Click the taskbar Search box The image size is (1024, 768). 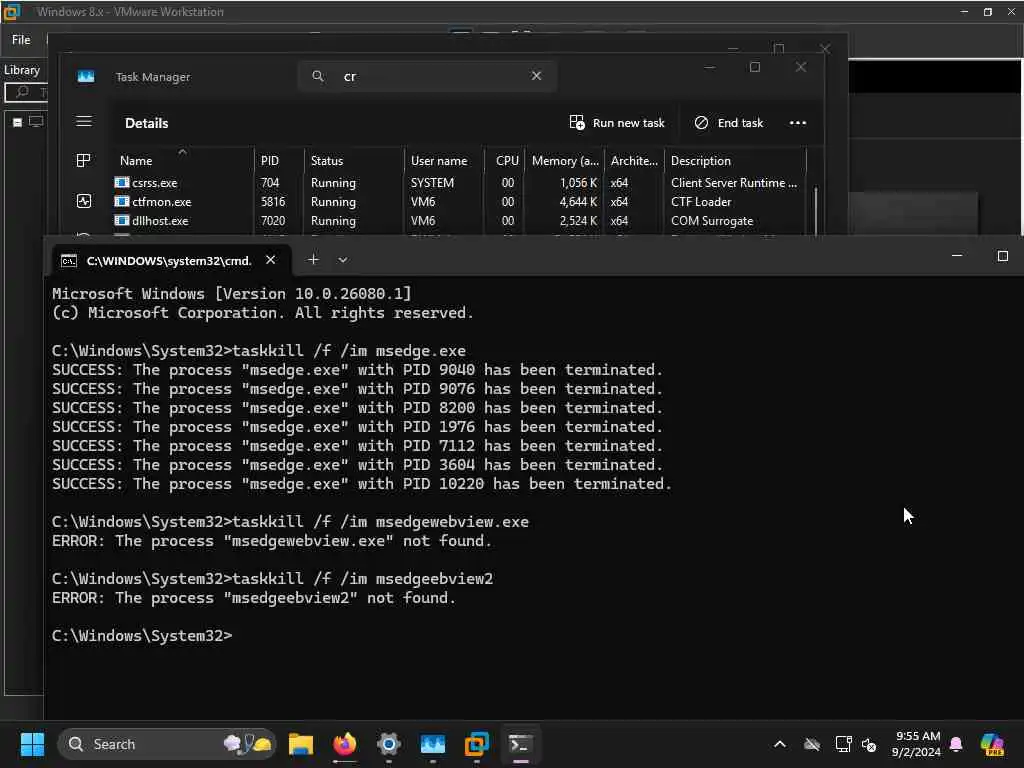point(167,744)
